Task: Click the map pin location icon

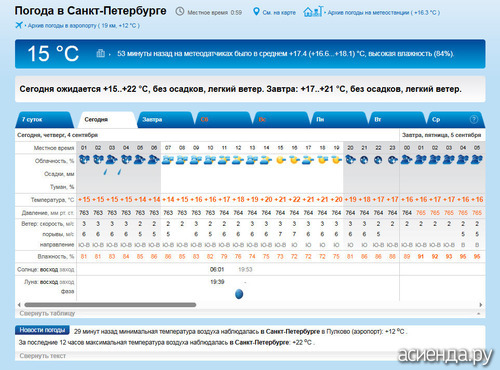Action: click(256, 12)
